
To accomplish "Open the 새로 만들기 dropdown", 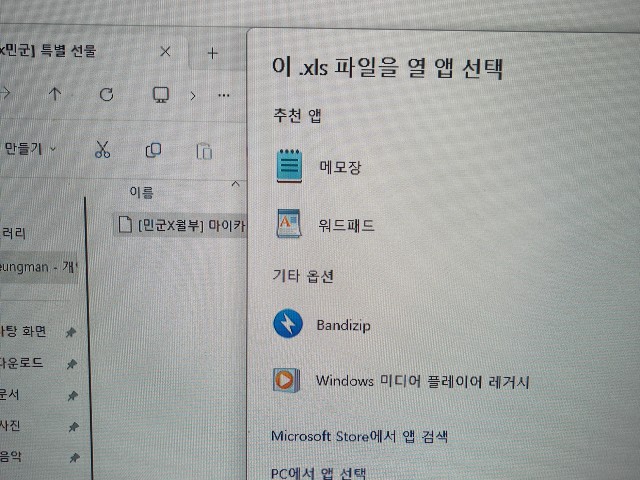I will point(29,149).
